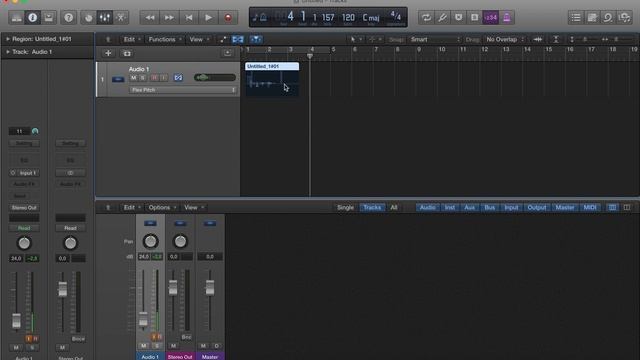This screenshot has width=640, height=360.
Task: Add a new track with plus button
Action: tap(108, 53)
